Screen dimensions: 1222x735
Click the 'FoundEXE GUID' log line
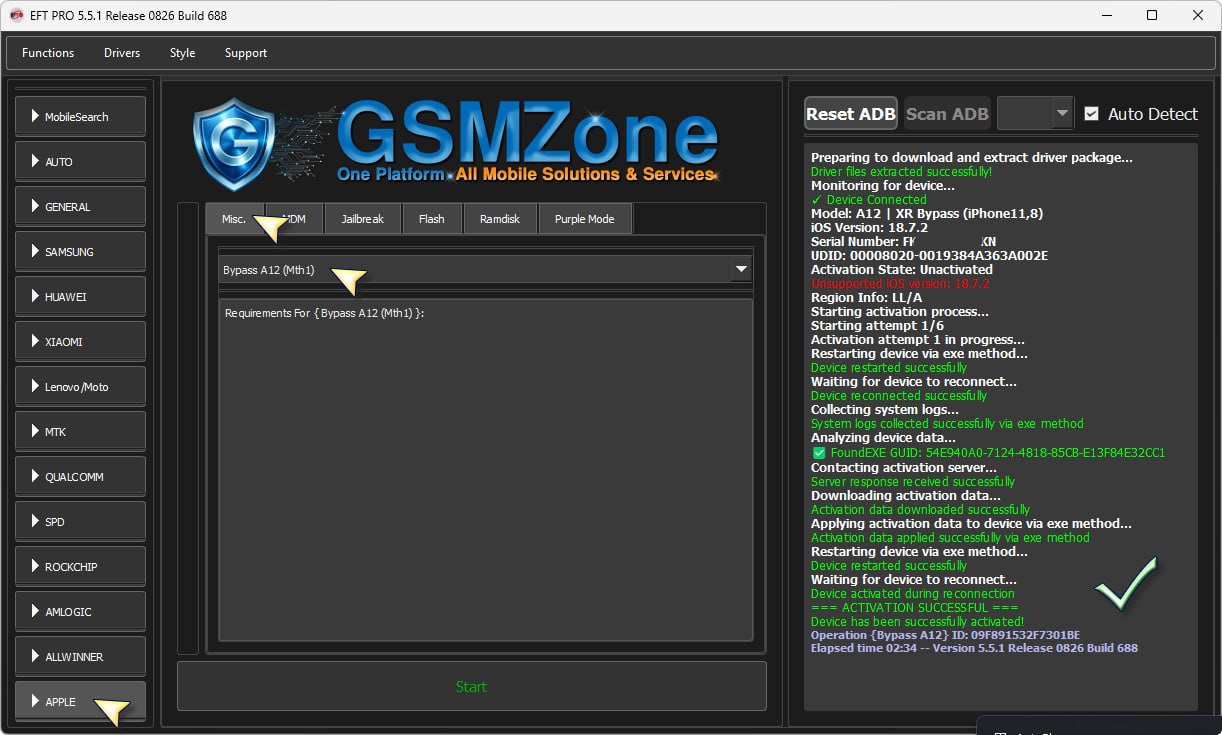(x=989, y=453)
